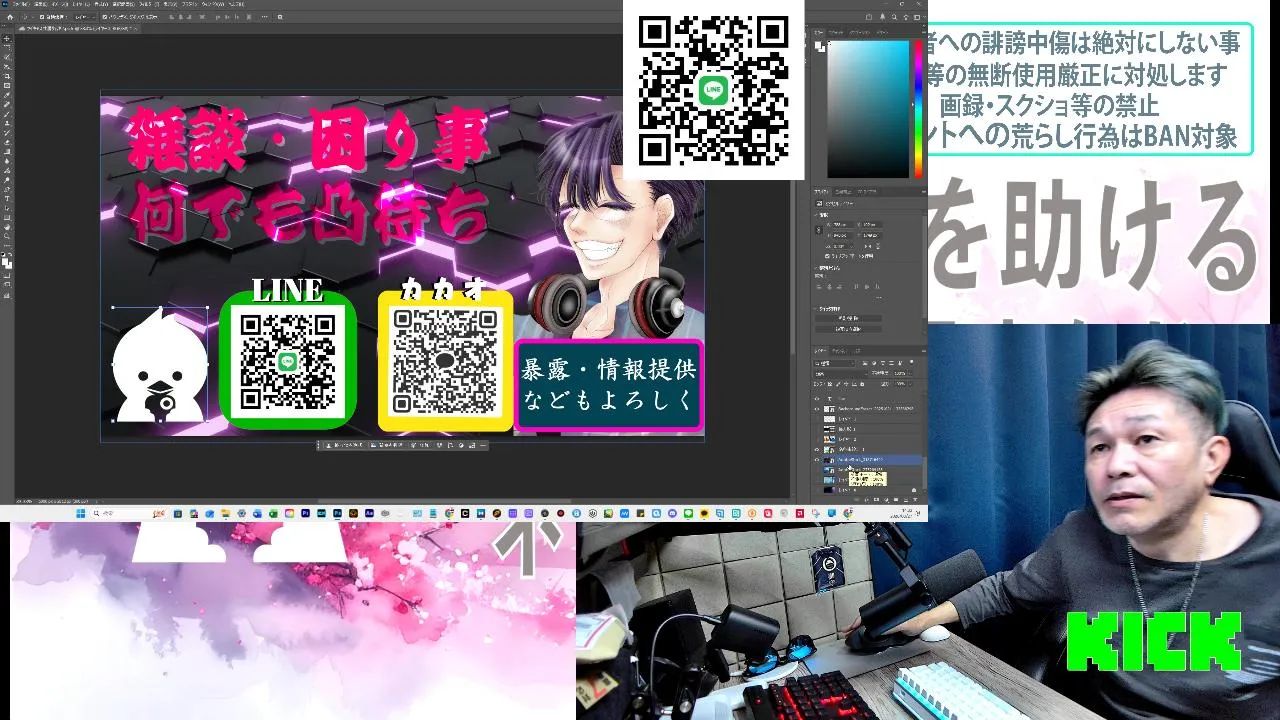Click the second Quick Actions button
This screenshot has height=720, width=1280.
[x=849, y=329]
